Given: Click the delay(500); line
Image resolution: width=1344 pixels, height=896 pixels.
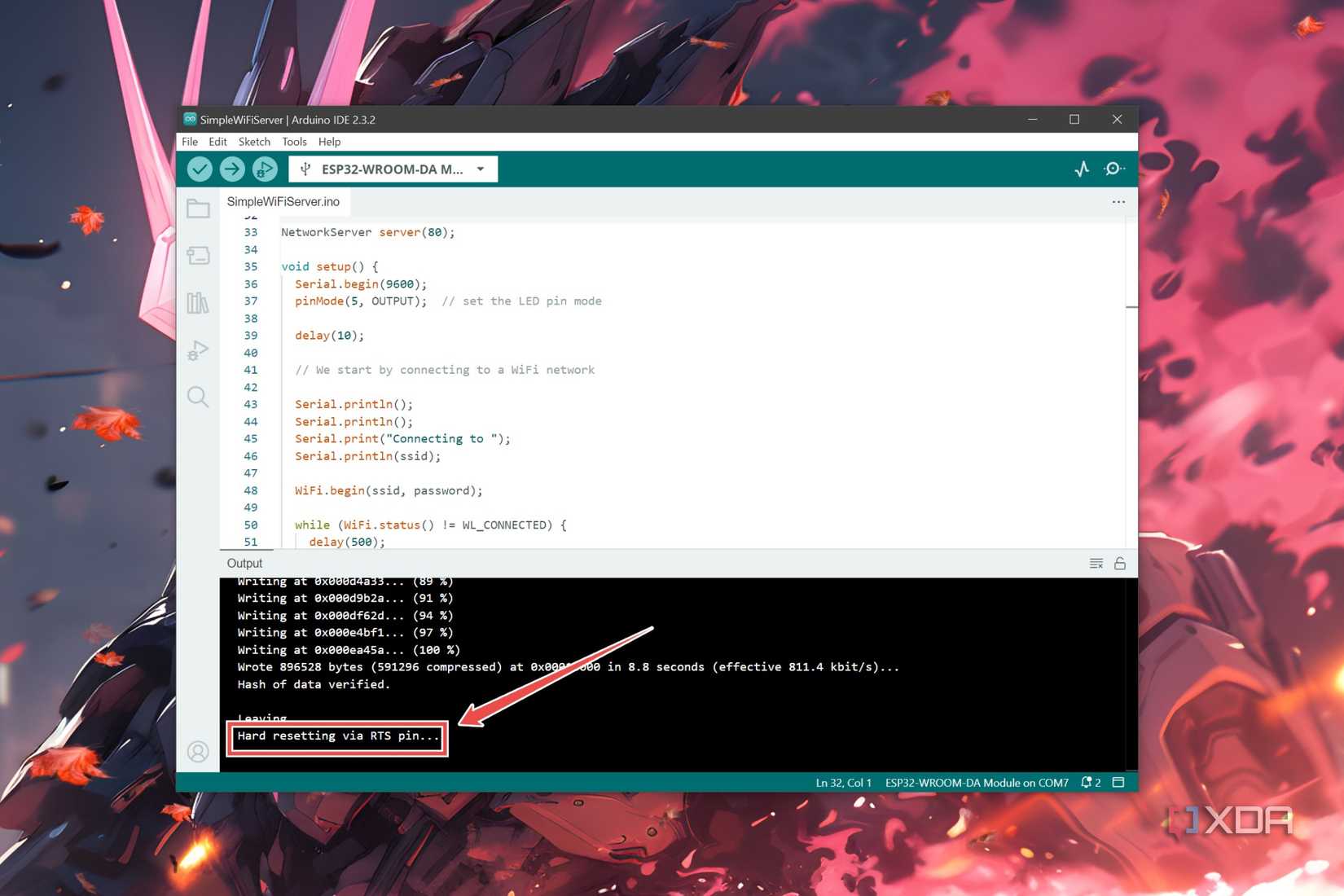Looking at the screenshot, I should click(347, 542).
